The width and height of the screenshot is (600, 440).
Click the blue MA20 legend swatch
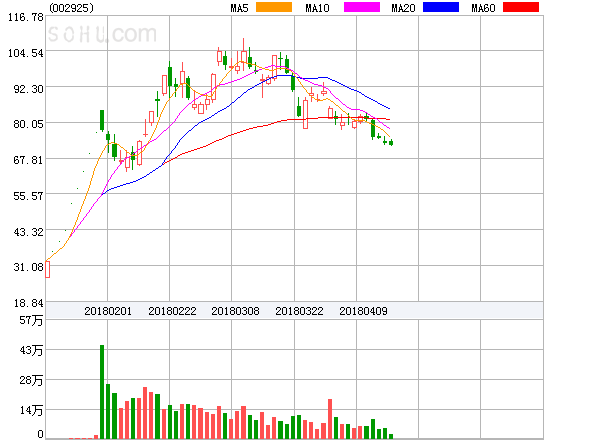point(441,7)
